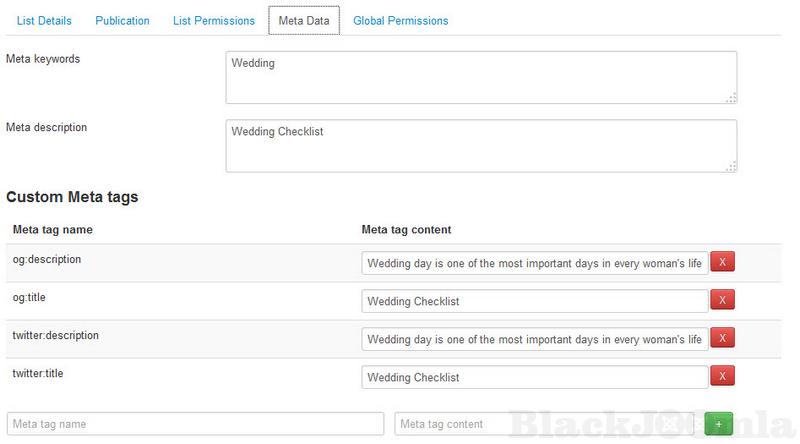Edit the og:description content field
This screenshot has width=800, height=444.
coord(534,264)
